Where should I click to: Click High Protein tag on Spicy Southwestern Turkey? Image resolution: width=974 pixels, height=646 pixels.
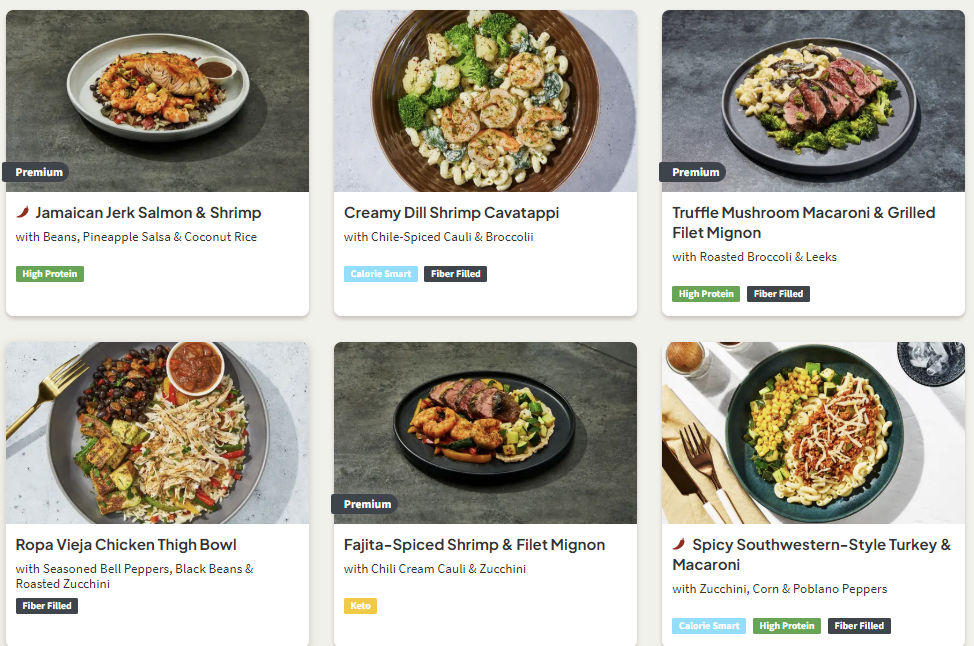point(787,626)
